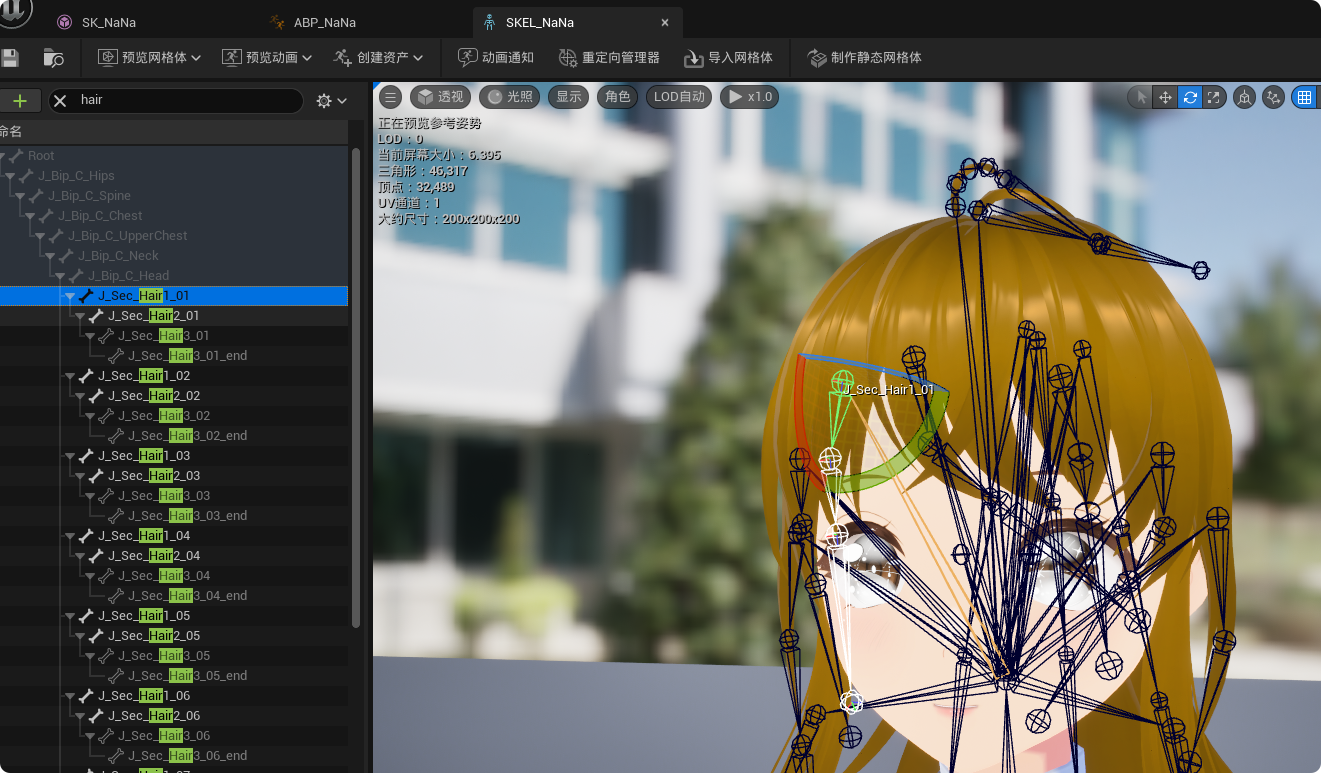The height and width of the screenshot is (773, 1321).
Task: Collapse the J_Sec_Hair2_01 bone
Action: 80,316
